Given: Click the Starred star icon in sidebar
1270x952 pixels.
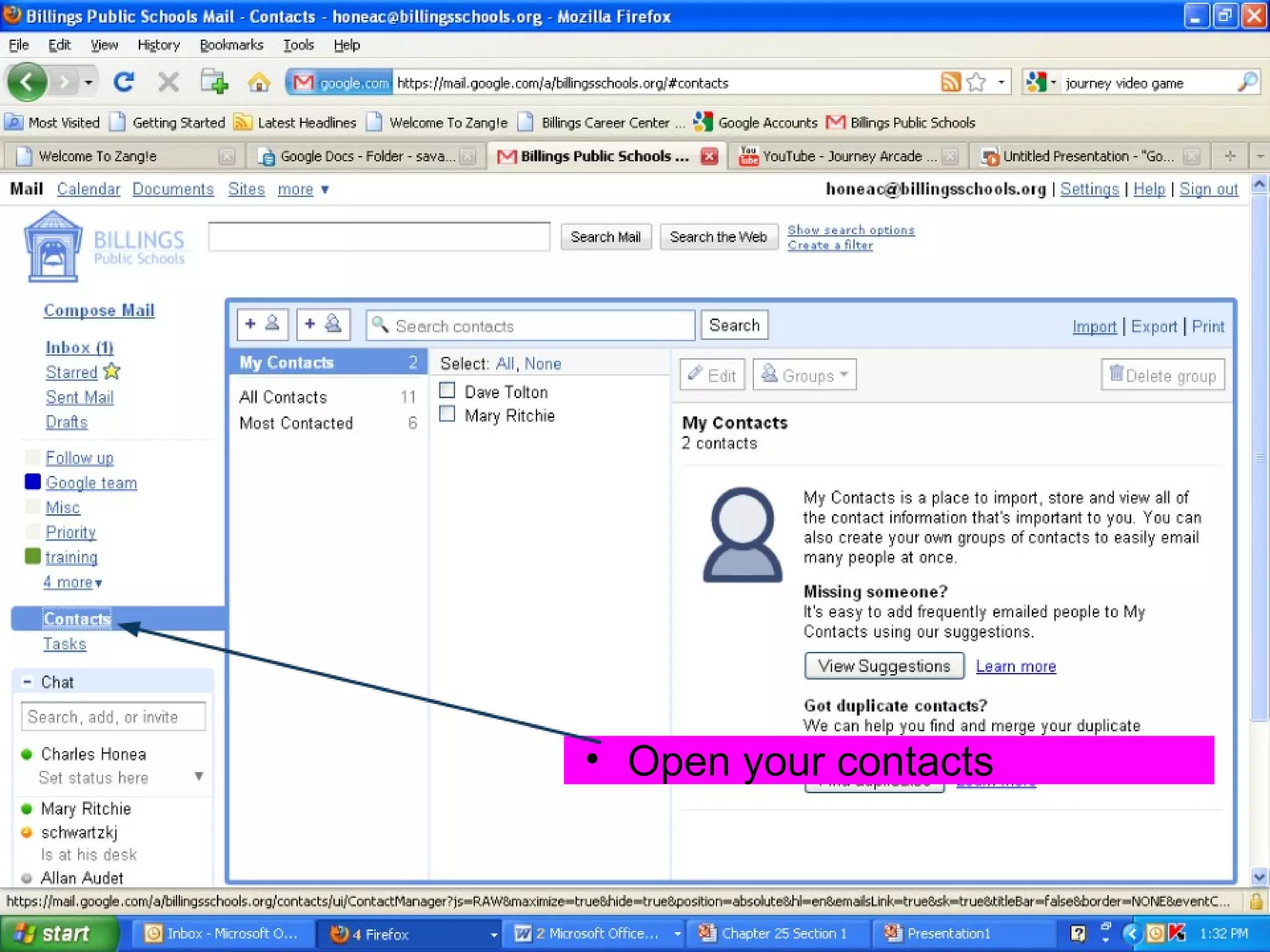Looking at the screenshot, I should (112, 371).
